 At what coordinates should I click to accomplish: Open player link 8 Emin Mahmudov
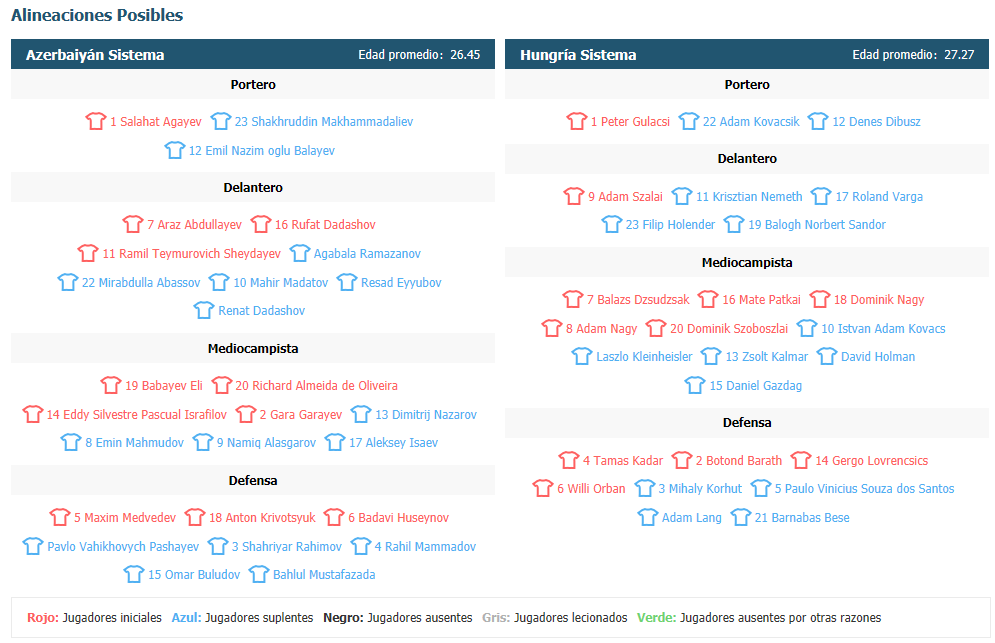(x=135, y=442)
